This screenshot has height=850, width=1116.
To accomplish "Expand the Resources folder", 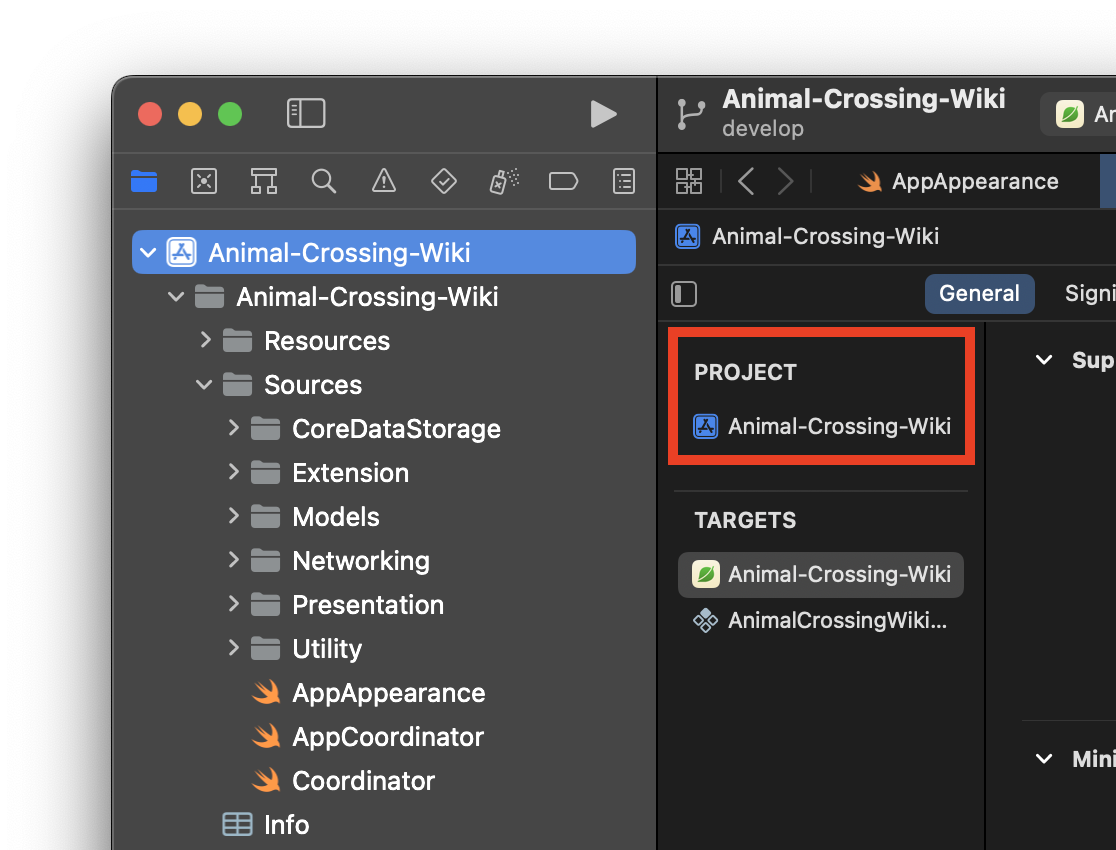I will click(206, 340).
